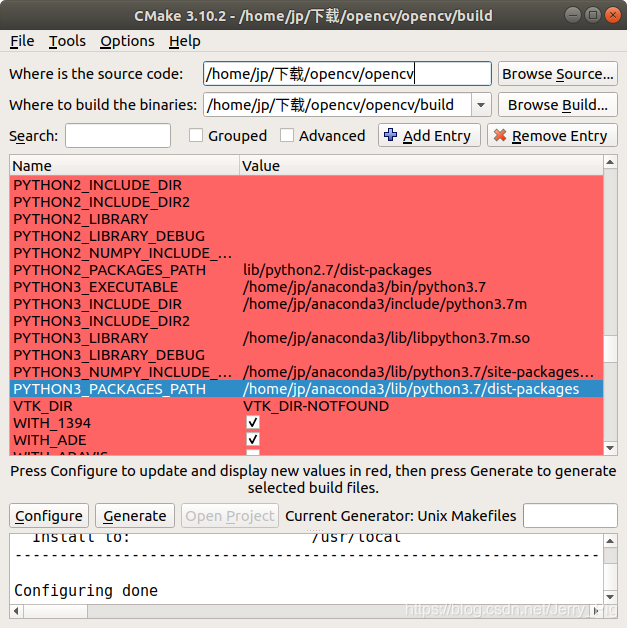Viewport: 627px width, 628px height.
Task: Select the PYTHON2_INCLUDE_DIR2 row
Action: click(306, 202)
